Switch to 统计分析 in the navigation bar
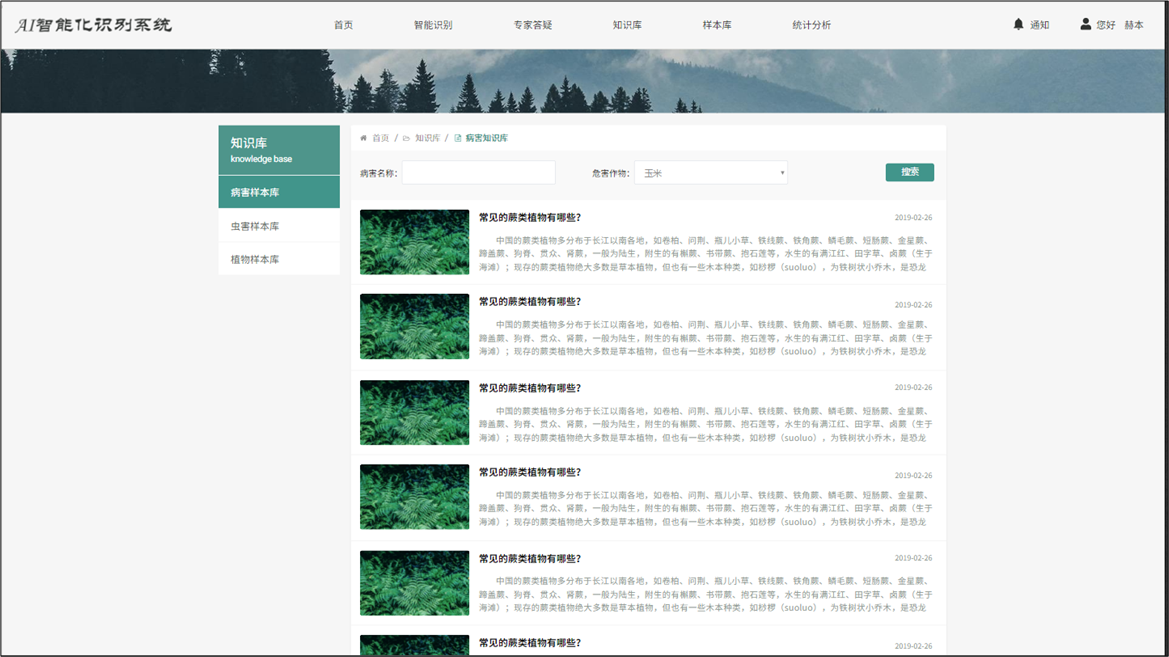1169x657 pixels. click(x=811, y=25)
